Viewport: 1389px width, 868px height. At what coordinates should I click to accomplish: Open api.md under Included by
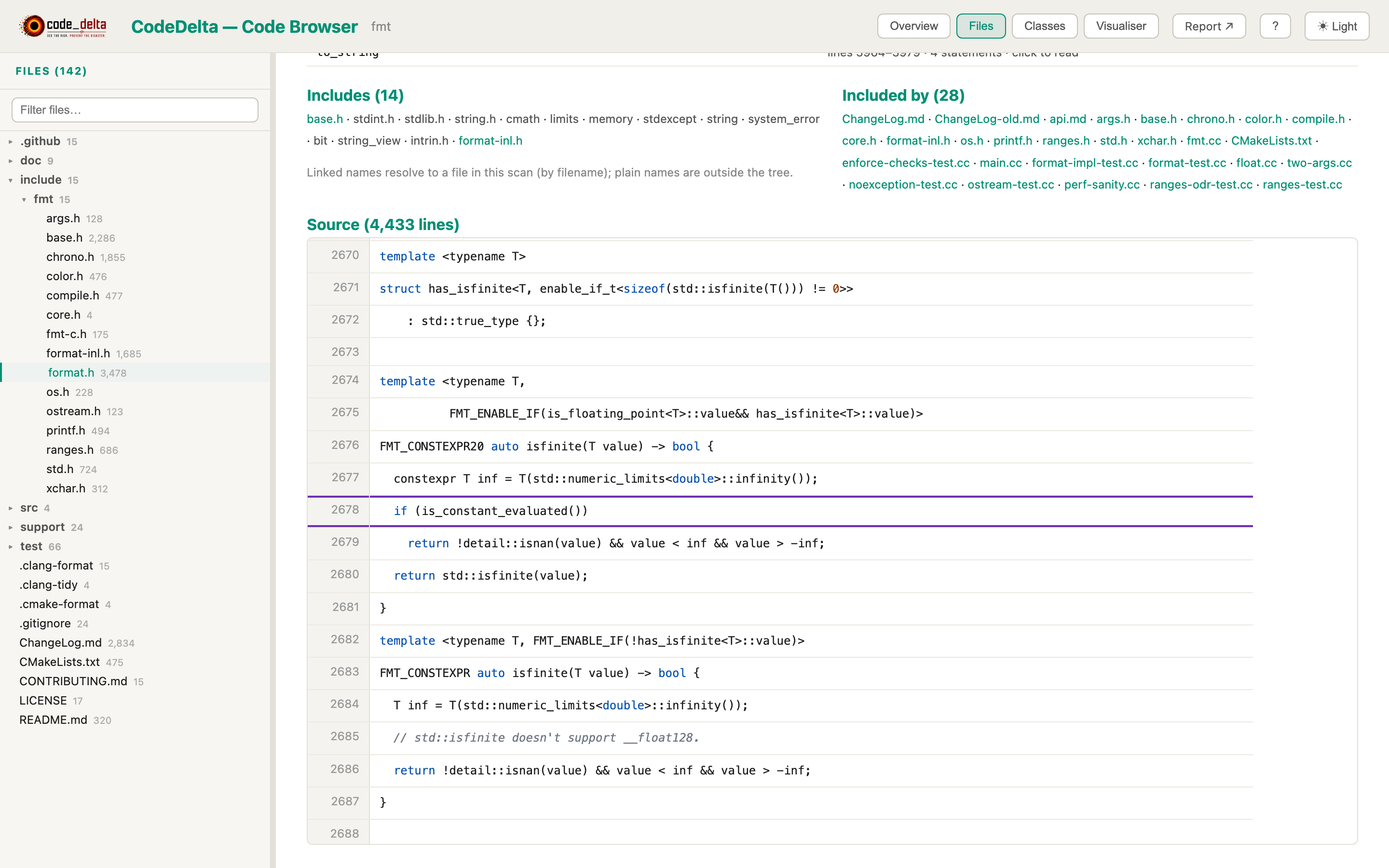(x=1068, y=119)
